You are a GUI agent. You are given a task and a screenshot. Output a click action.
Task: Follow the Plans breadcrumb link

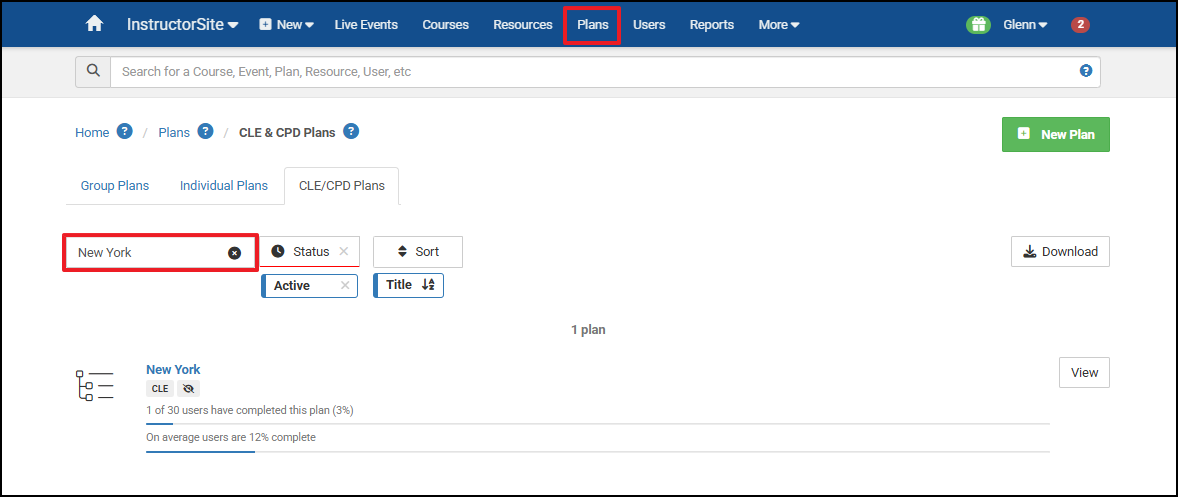point(174,132)
